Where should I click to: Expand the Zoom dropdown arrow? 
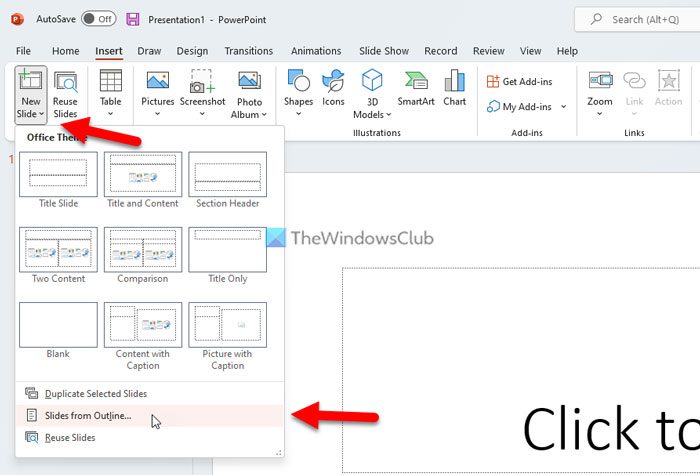click(600, 114)
